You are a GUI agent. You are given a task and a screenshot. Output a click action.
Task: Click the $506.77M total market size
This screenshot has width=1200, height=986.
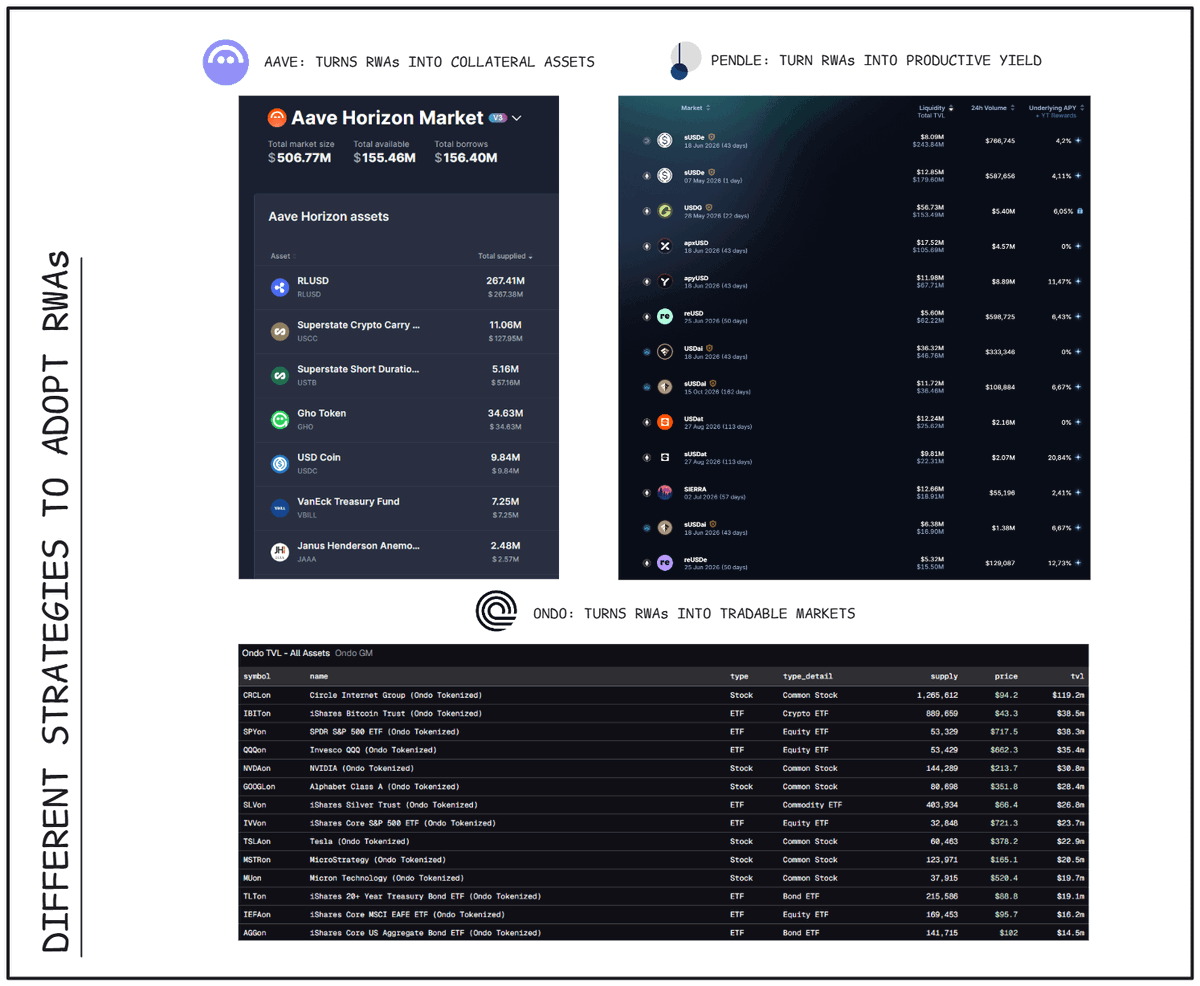tap(299, 158)
